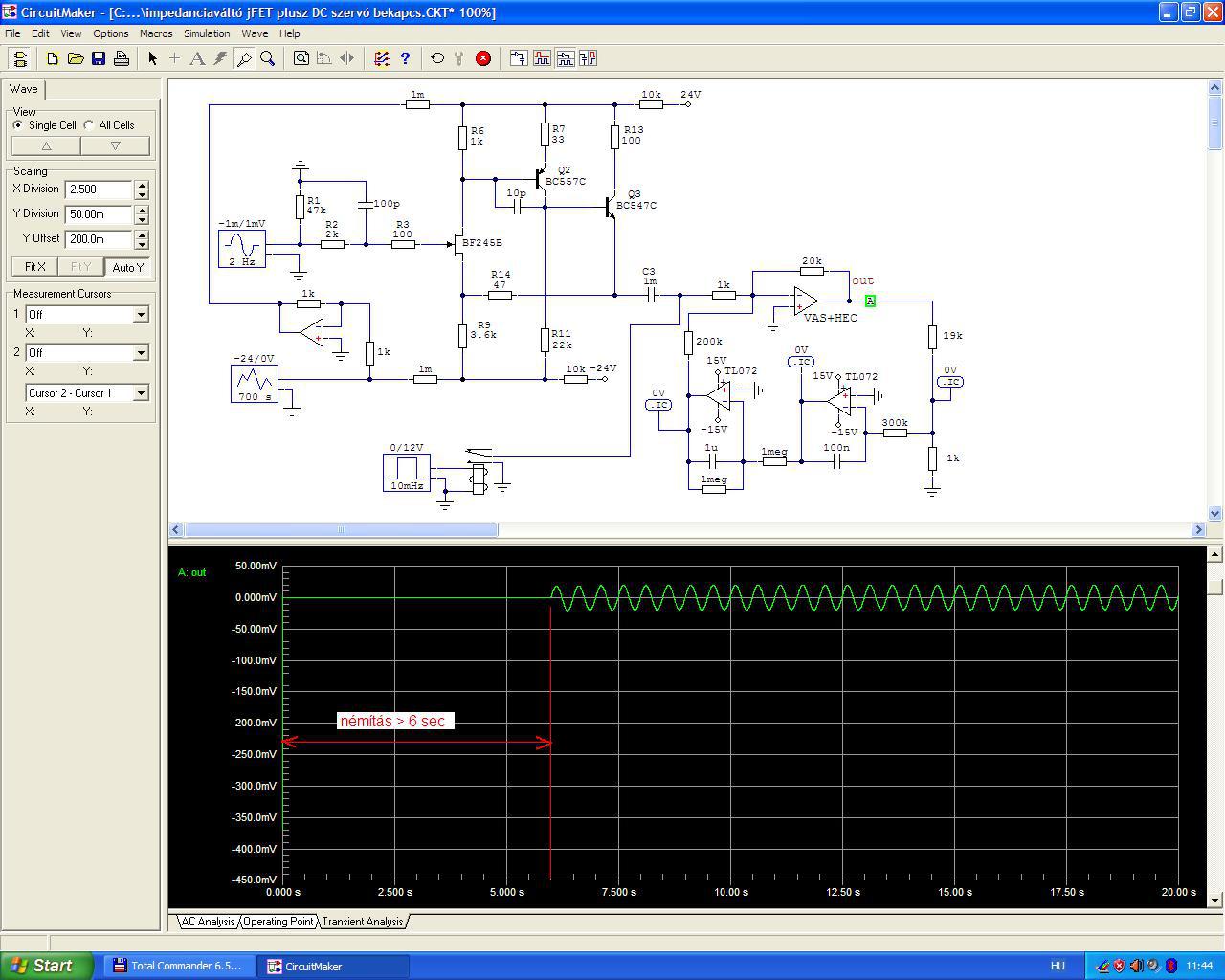Open the folder icon to load file
This screenshot has height=980, width=1225.
point(76,58)
